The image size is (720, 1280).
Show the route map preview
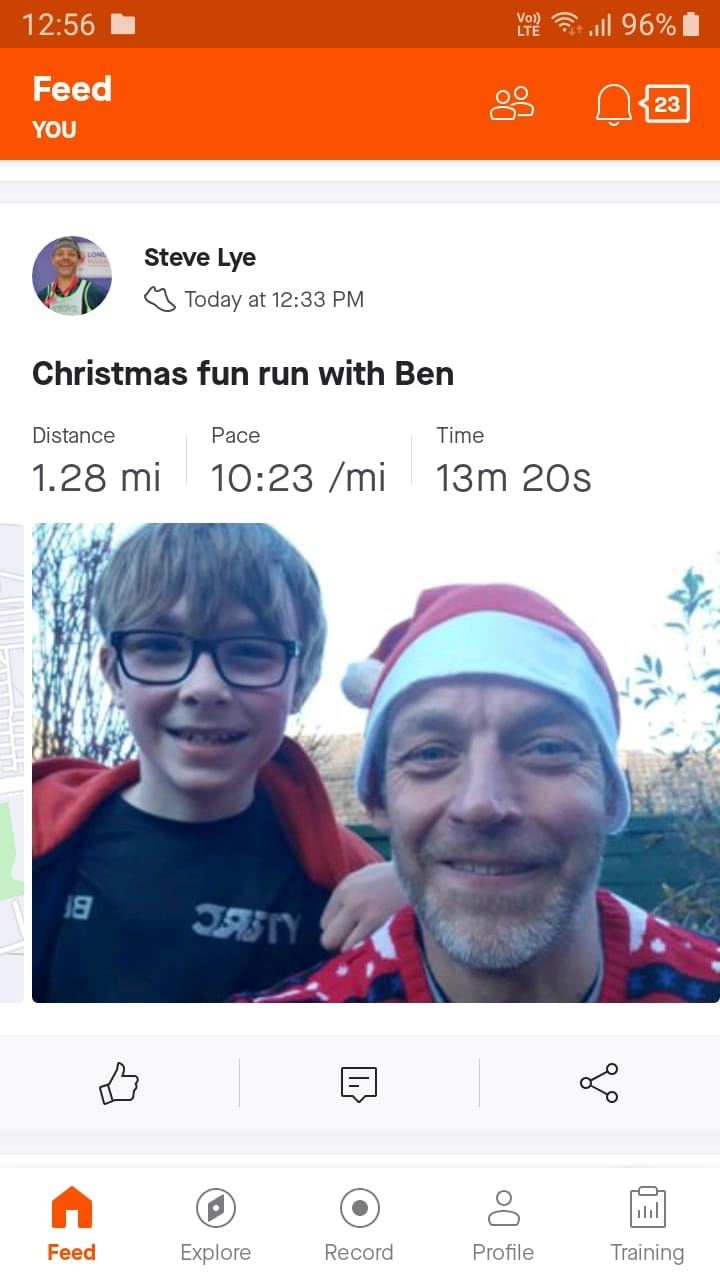point(11,763)
